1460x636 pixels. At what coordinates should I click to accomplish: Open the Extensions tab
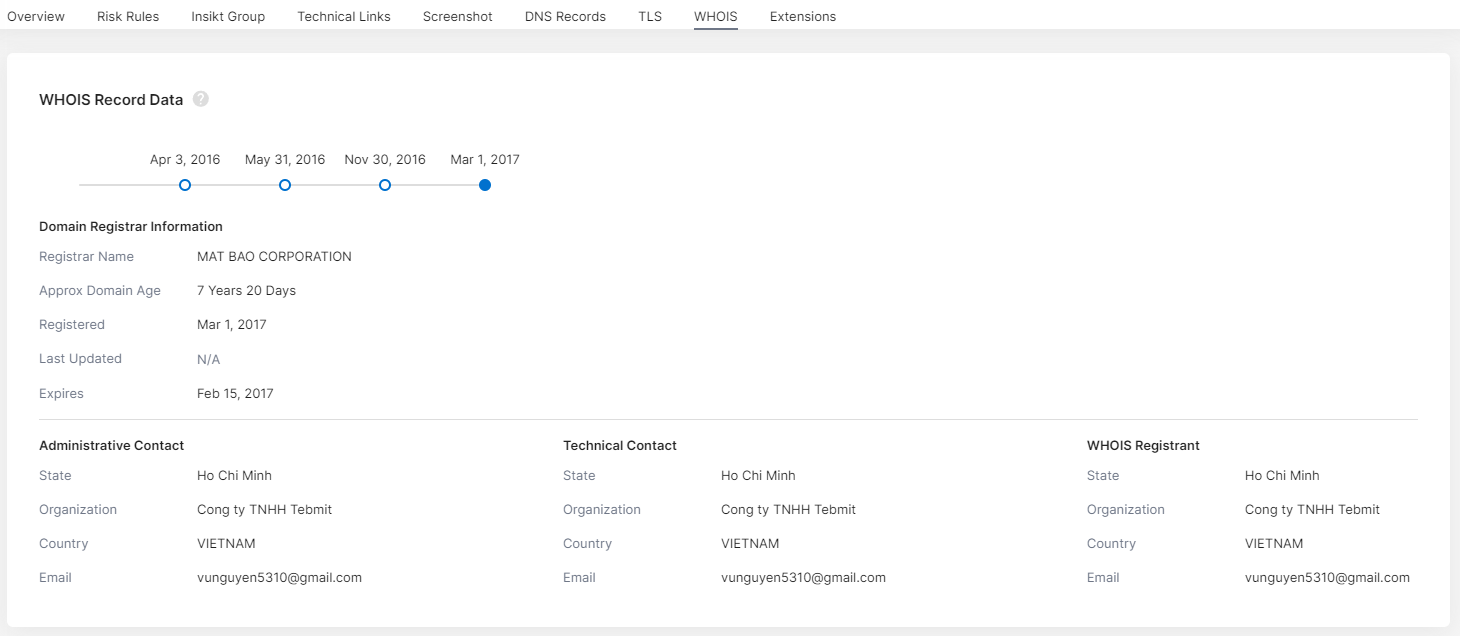click(802, 16)
